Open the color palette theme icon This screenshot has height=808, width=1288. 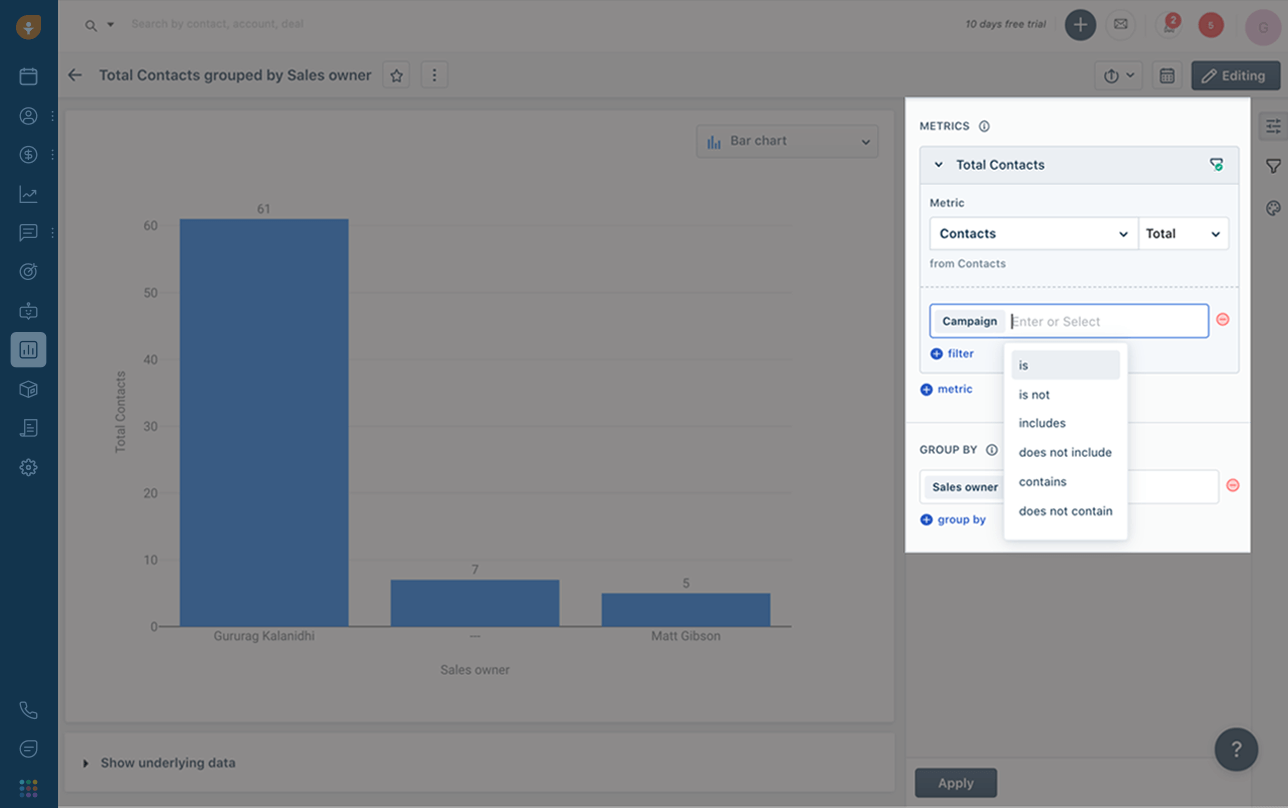1273,208
